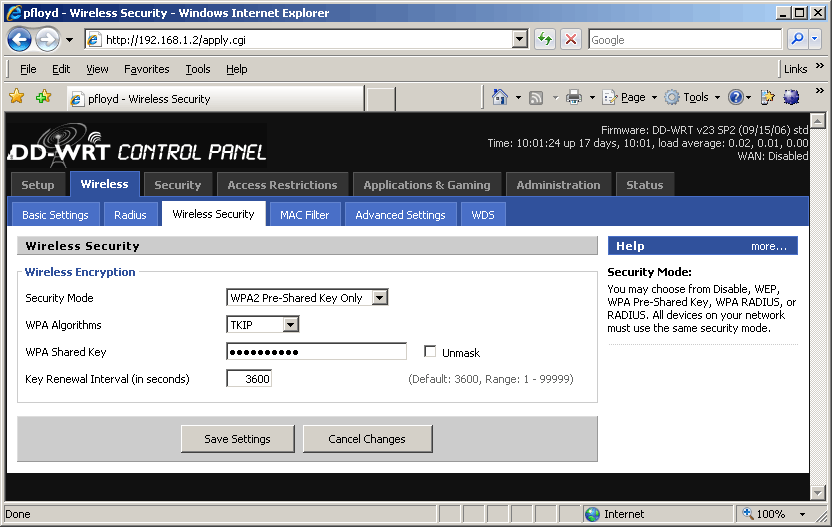
Task: Open the Favorites menu
Action: [146, 69]
